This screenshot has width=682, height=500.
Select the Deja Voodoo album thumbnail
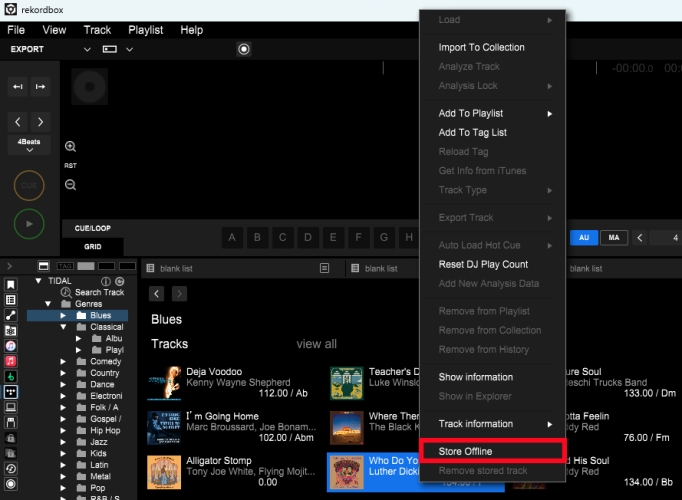tap(164, 383)
